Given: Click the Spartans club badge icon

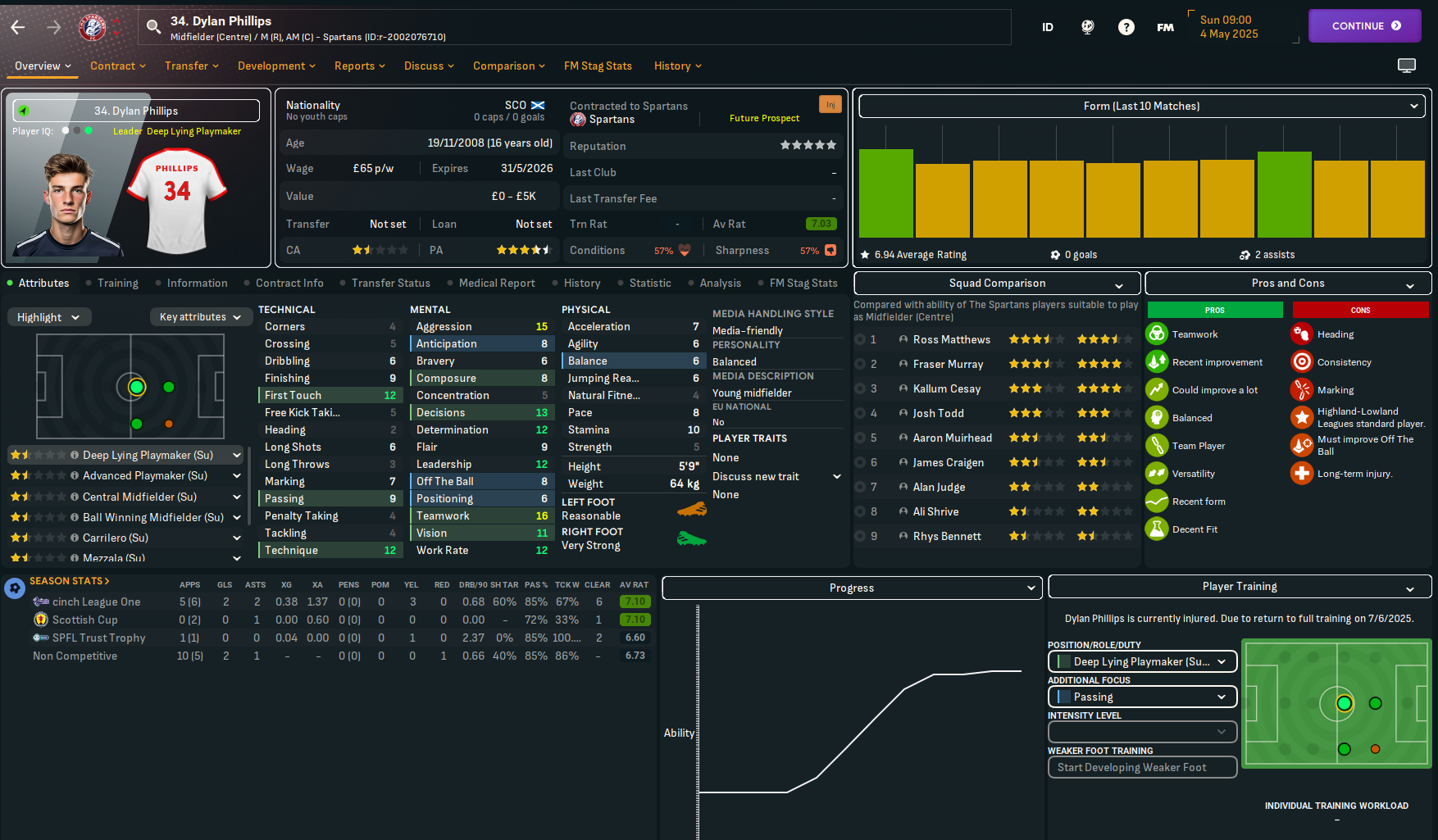Looking at the screenshot, I should (x=92, y=27).
